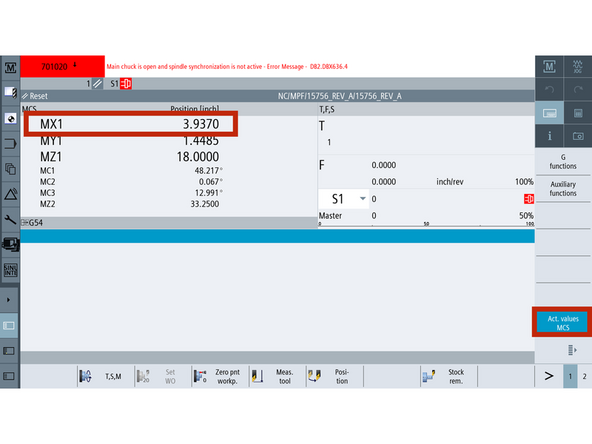The image size is (592, 444).
Task: Expand the left sidebar arrow
Action: click(9, 300)
